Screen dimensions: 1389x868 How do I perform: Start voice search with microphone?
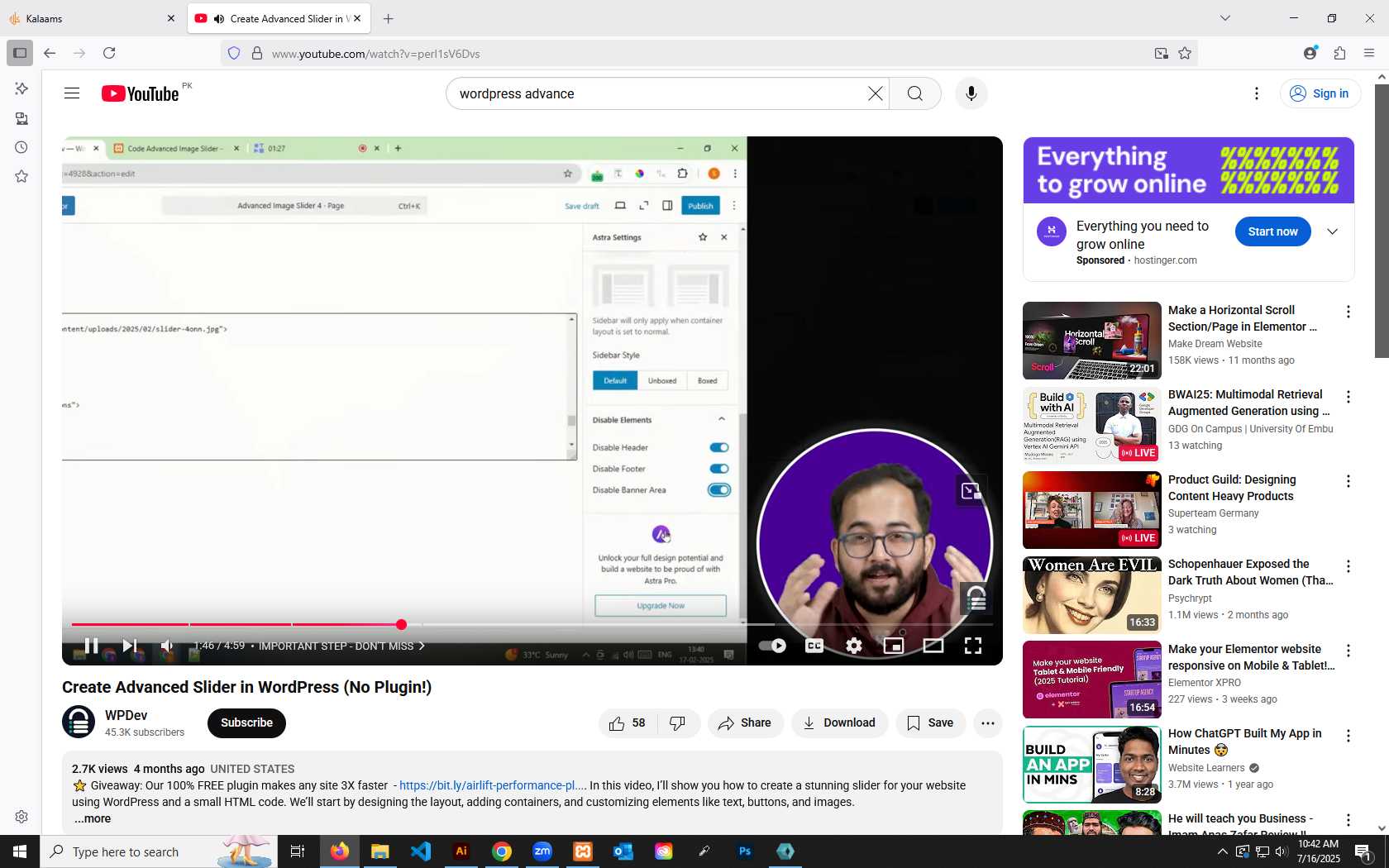point(971,93)
